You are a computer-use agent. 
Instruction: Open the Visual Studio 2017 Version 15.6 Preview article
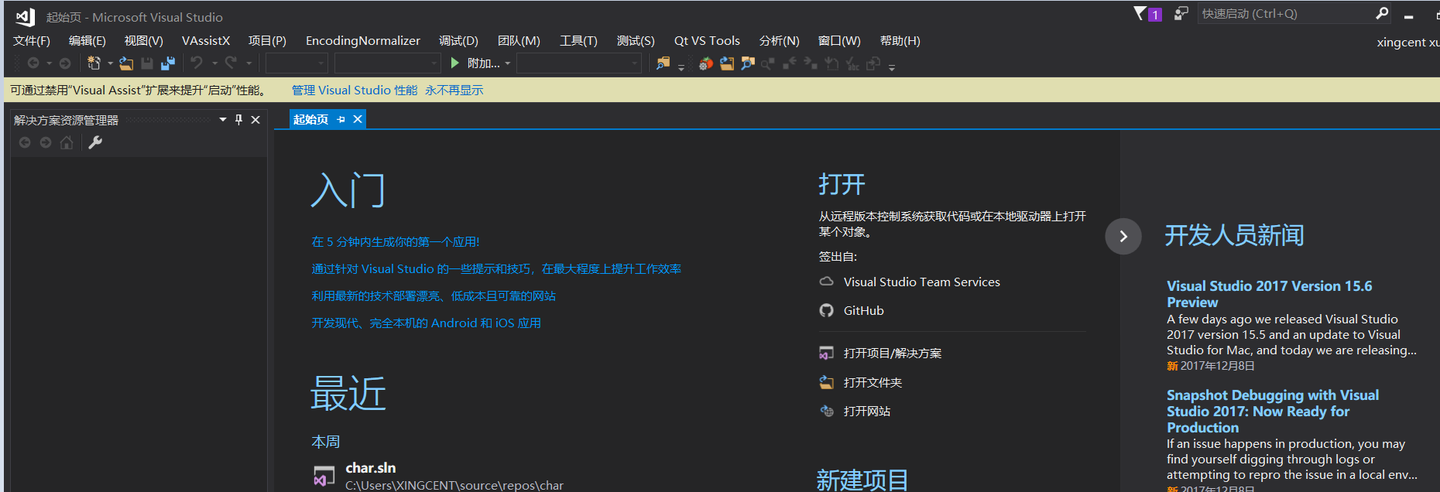pyautogui.click(x=1269, y=294)
